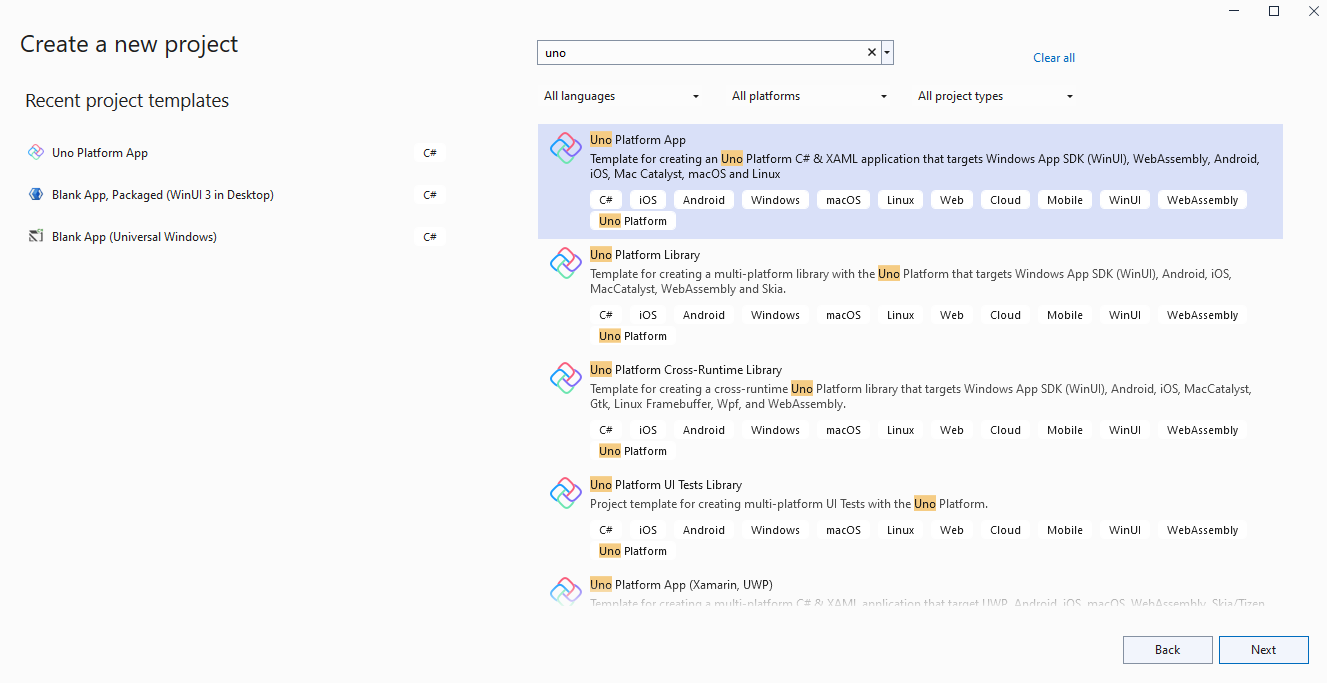Click the C# tag on Uno Platform App
The height and width of the screenshot is (683, 1327).
click(x=605, y=199)
